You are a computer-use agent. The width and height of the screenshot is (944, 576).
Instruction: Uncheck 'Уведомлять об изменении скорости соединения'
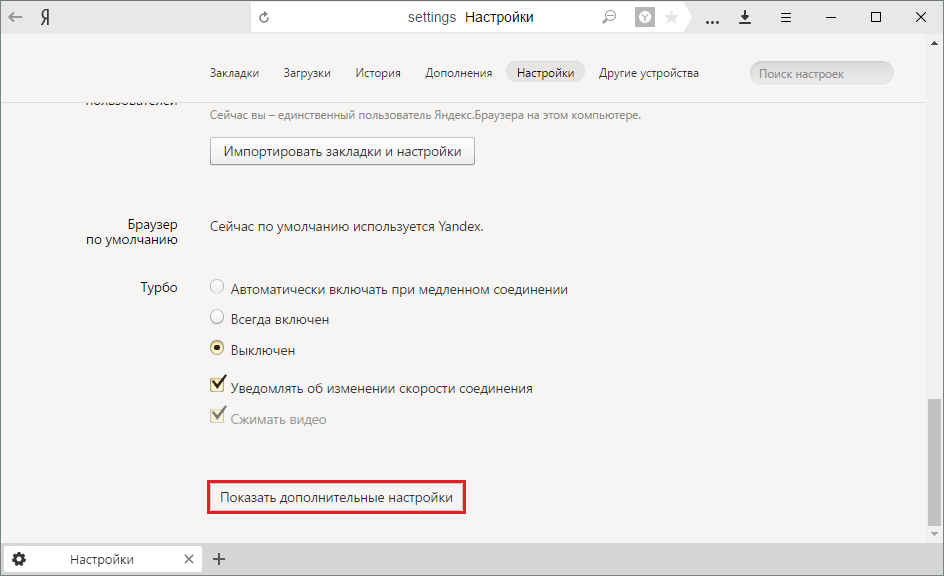[217, 386]
